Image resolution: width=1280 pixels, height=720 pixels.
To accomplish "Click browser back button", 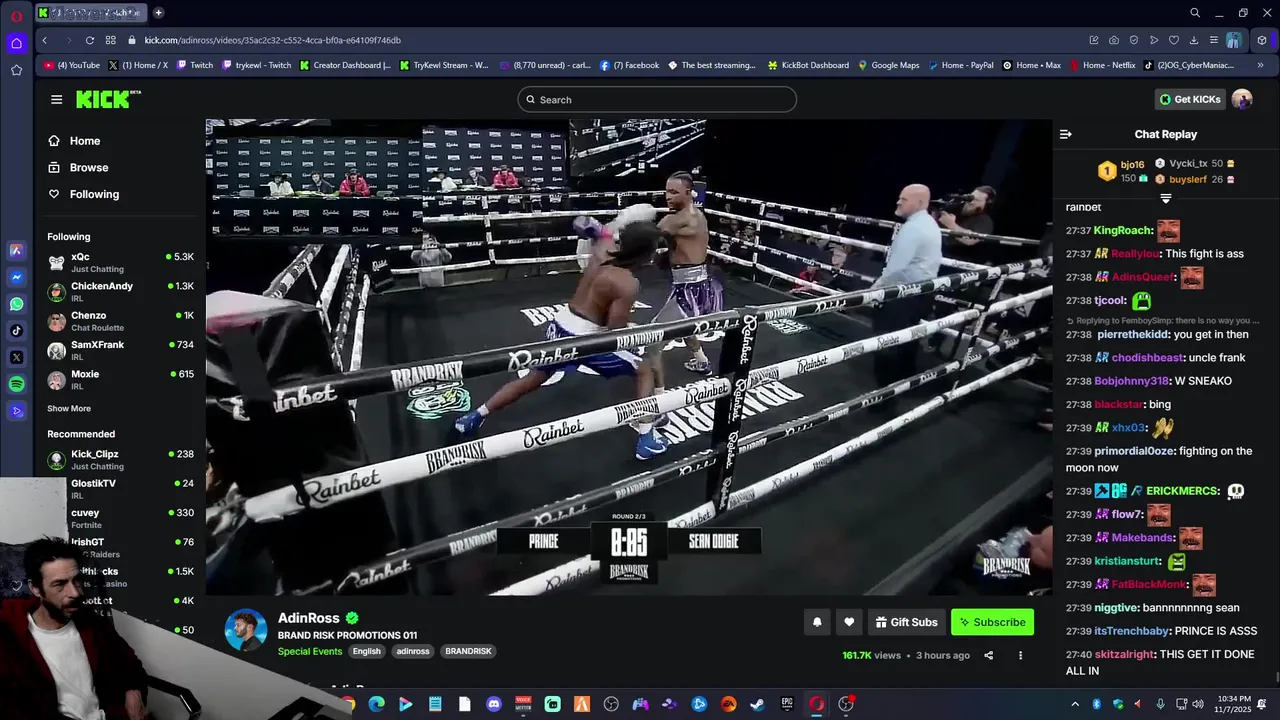I will (x=44, y=40).
